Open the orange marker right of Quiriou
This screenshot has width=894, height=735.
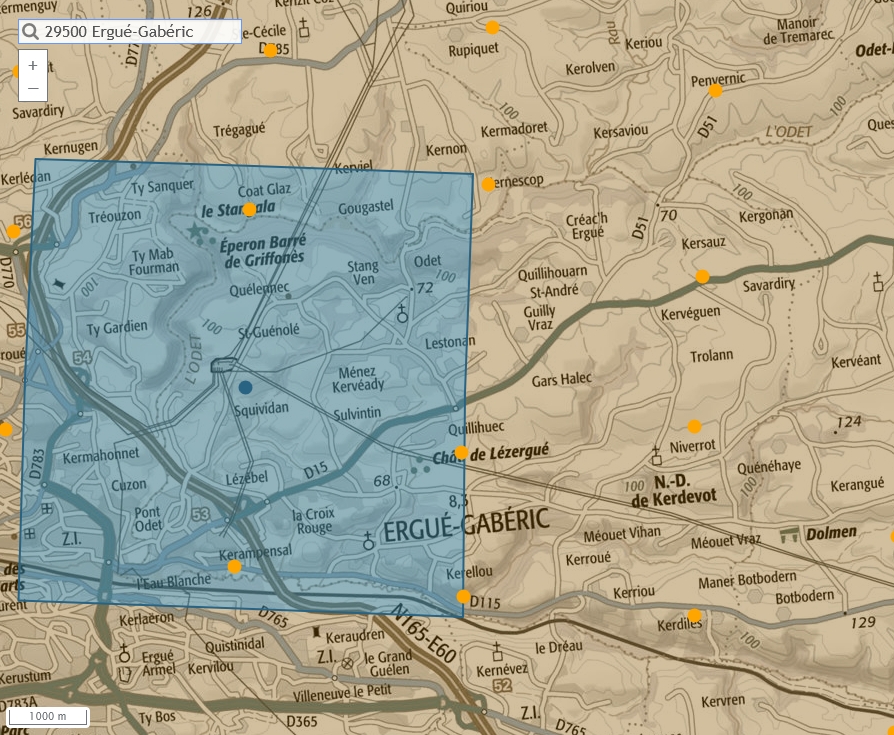coord(492,28)
